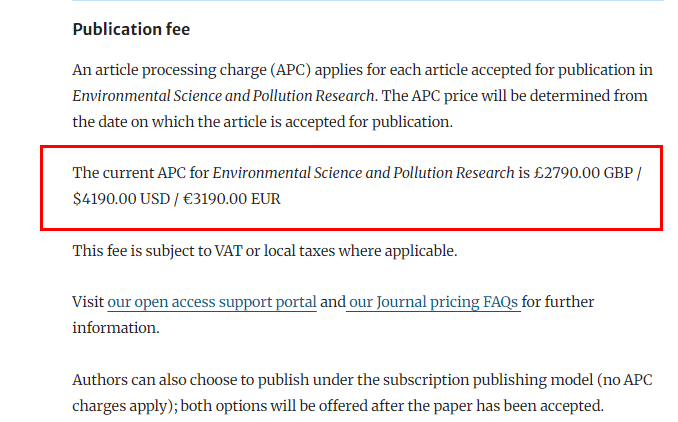The height and width of the screenshot is (422, 678).
Task: Click the "Publication fee" heading
Action: [x=131, y=29]
